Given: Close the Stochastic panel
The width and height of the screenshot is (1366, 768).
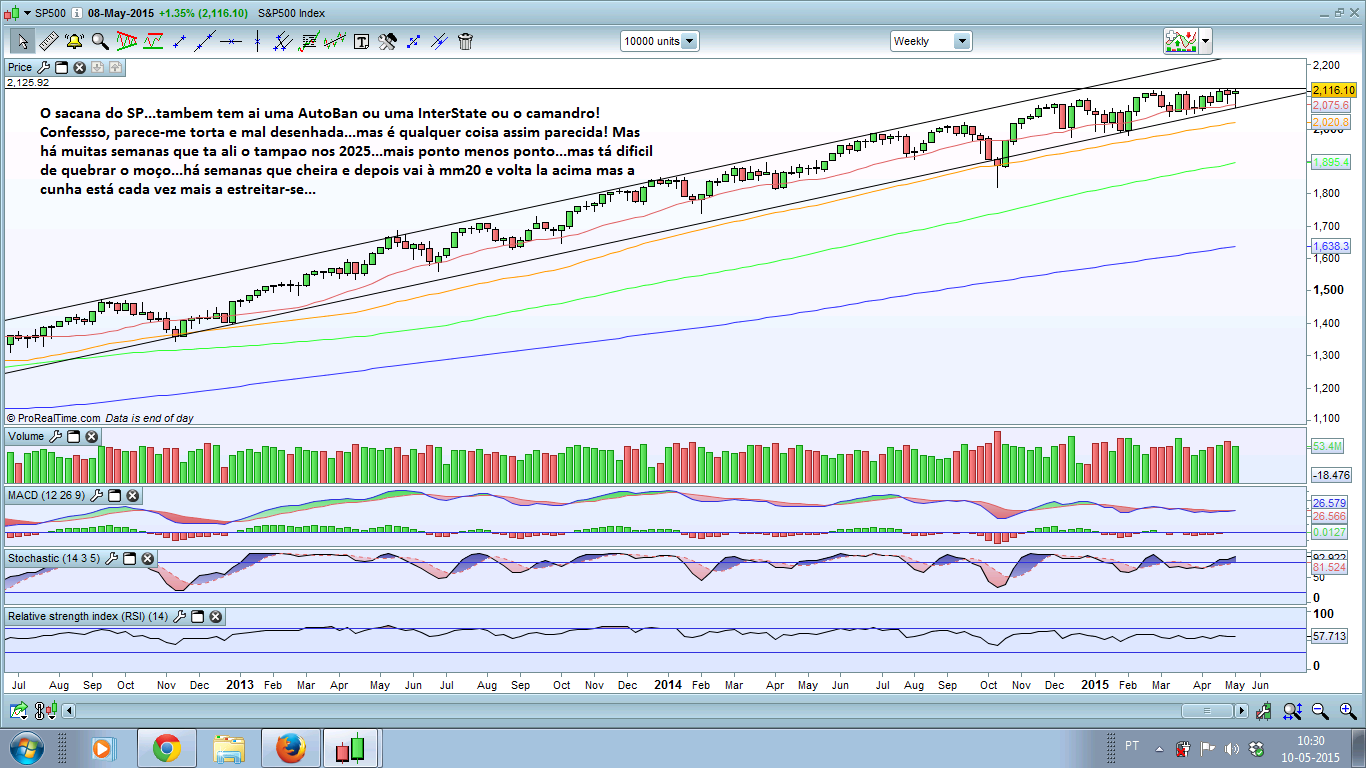Looking at the screenshot, I should [x=148, y=557].
